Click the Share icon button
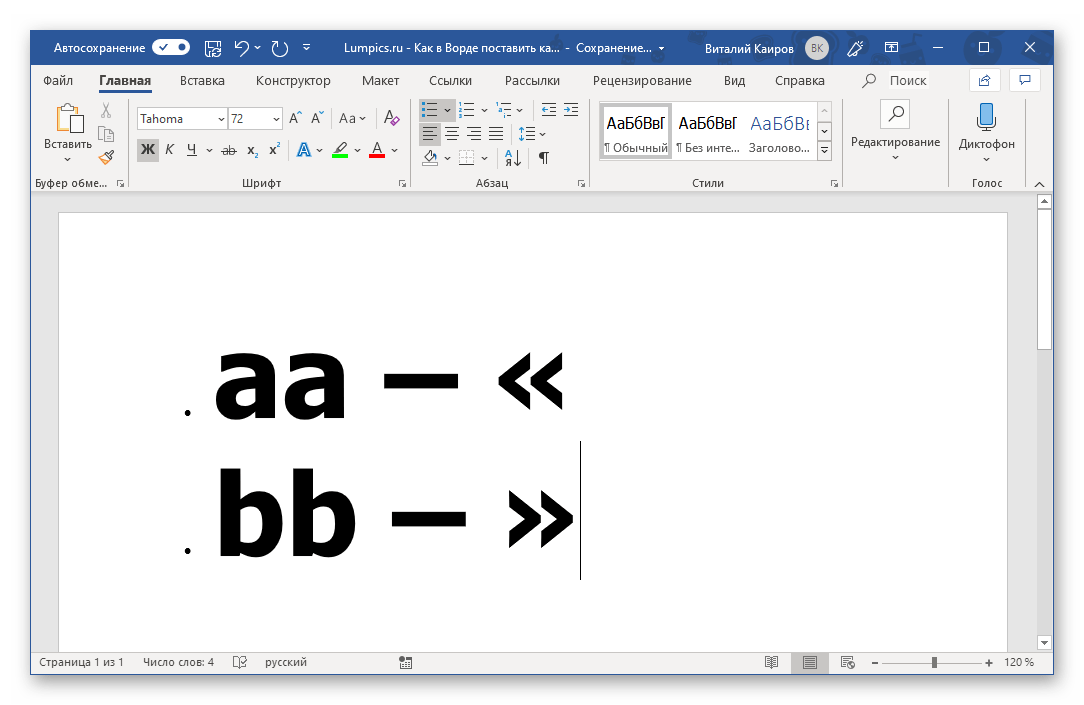 pyautogui.click(x=984, y=80)
